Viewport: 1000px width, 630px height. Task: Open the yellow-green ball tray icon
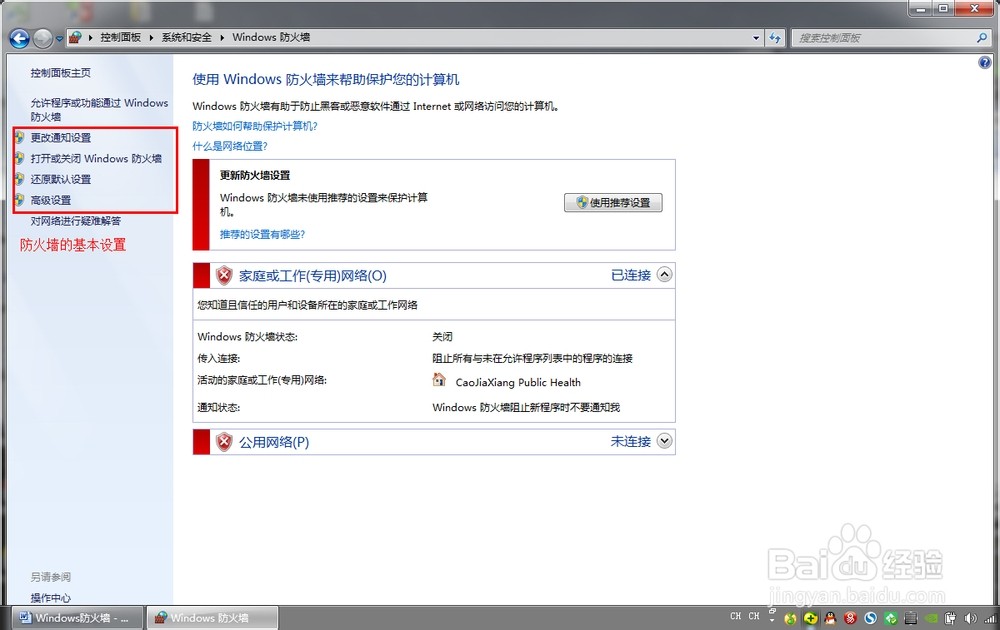coord(791,618)
